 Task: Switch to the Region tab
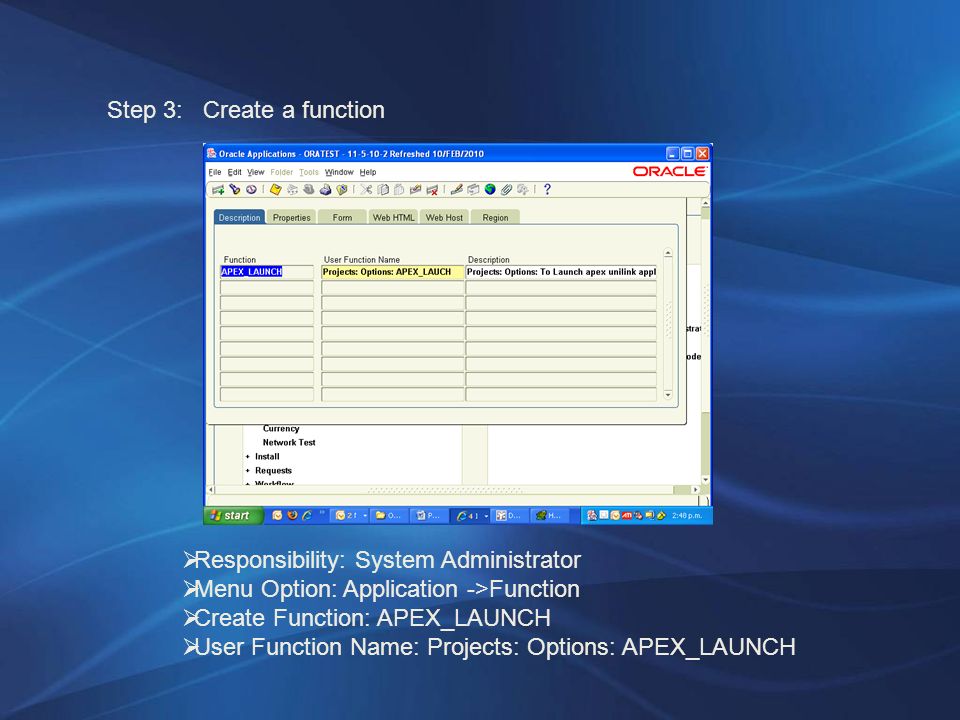point(495,217)
